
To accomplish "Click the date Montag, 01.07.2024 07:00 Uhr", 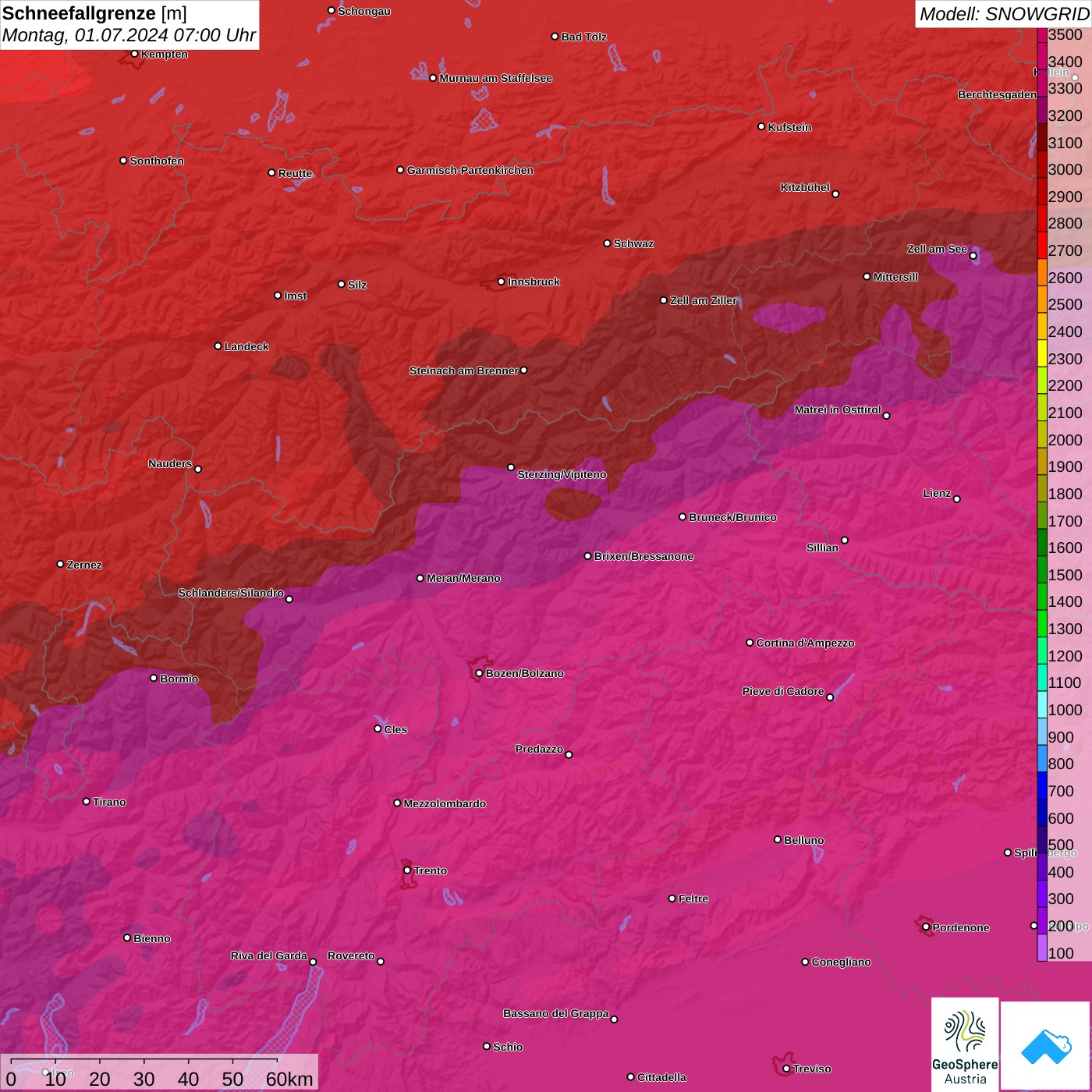I will tap(129, 35).
